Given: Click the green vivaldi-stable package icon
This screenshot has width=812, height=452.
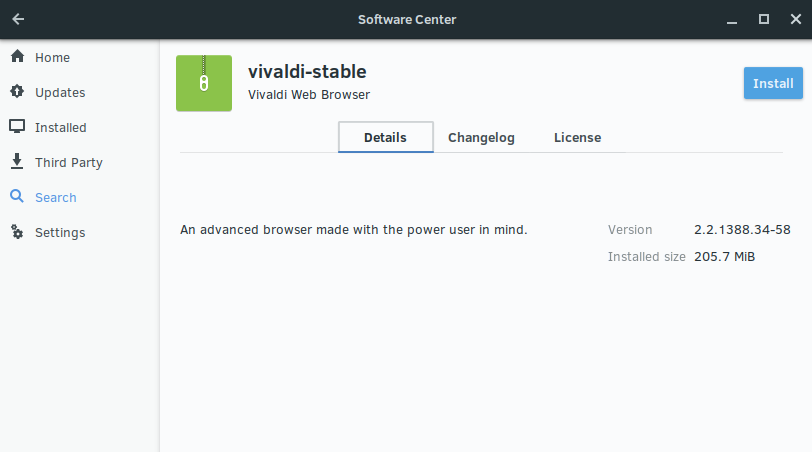Looking at the screenshot, I should click(x=204, y=83).
